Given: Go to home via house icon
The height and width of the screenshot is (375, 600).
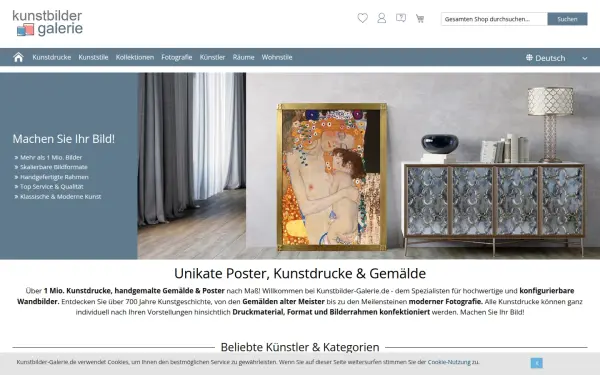Looking at the screenshot, I should point(18,57).
